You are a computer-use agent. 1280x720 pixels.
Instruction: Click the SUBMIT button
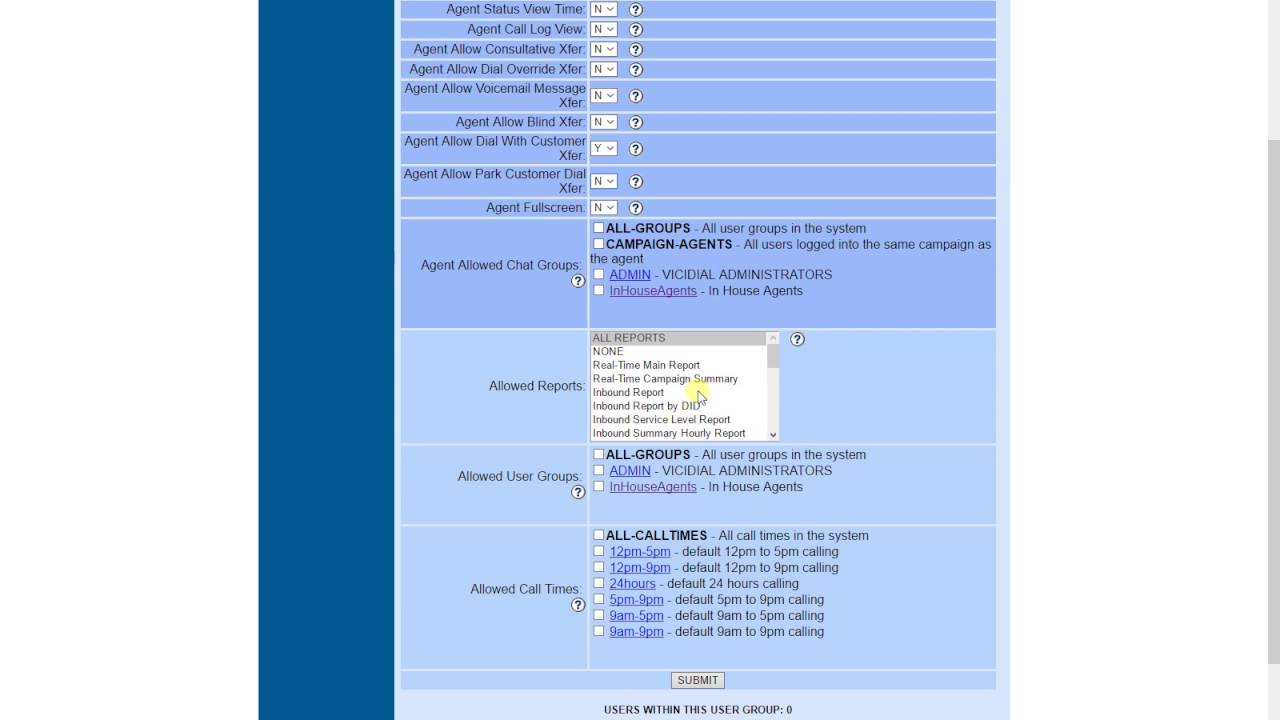click(698, 680)
